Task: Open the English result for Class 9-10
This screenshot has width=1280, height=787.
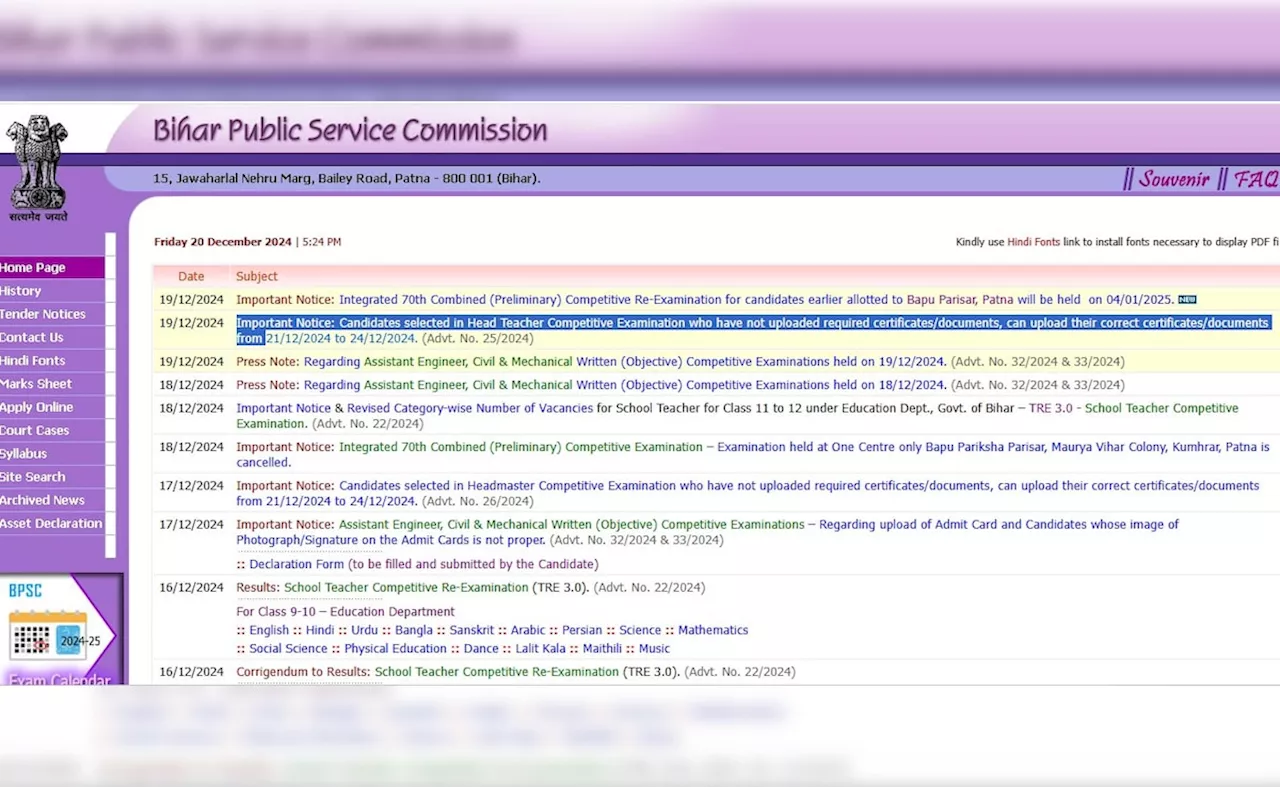Action: (x=269, y=630)
